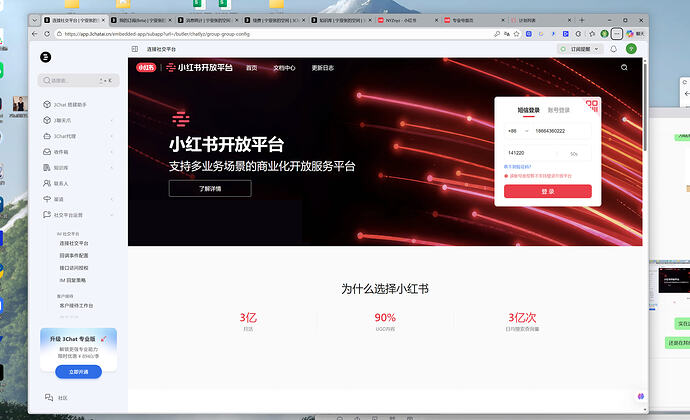Open the notification bell icon
Image resolution: width=690 pixels, height=420 pixels.
pos(613,49)
